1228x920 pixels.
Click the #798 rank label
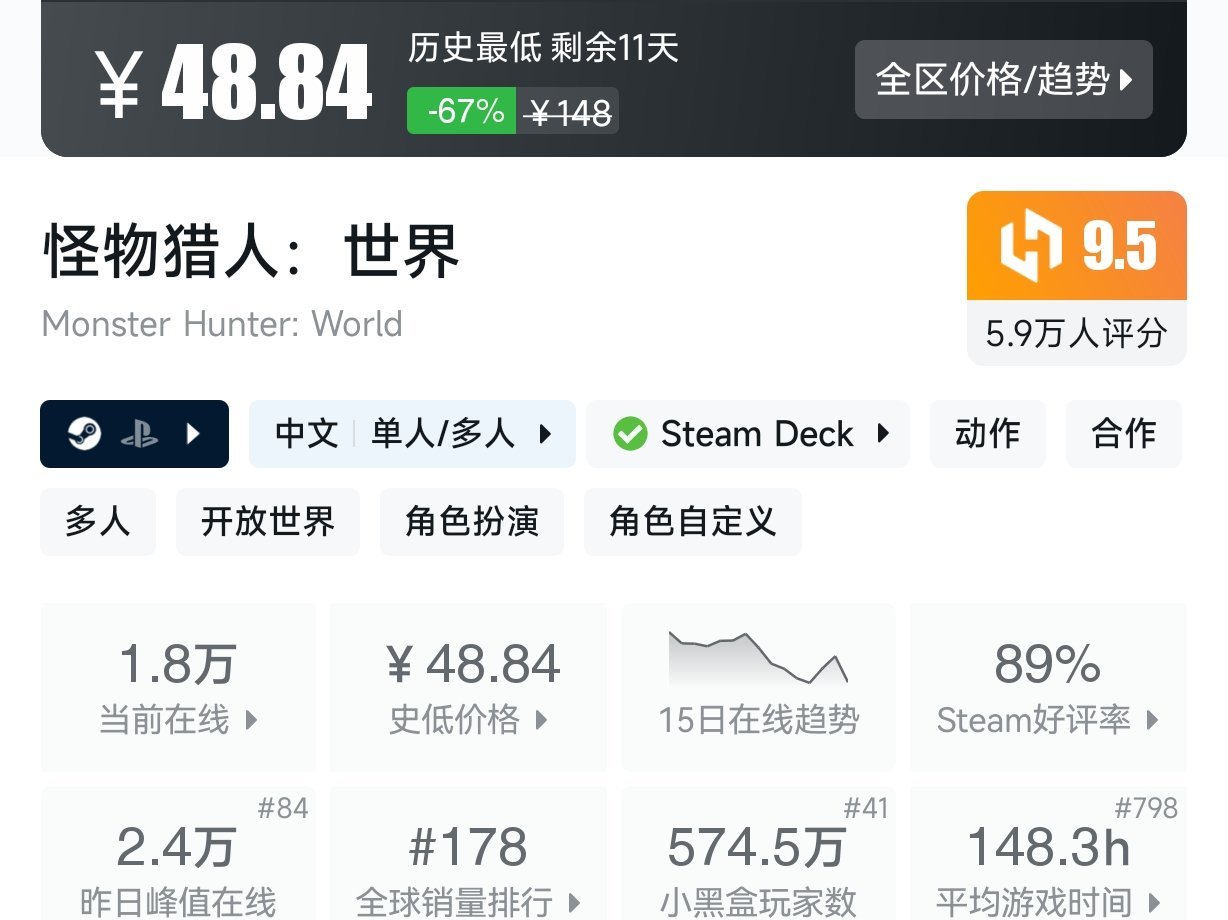coord(1146,808)
